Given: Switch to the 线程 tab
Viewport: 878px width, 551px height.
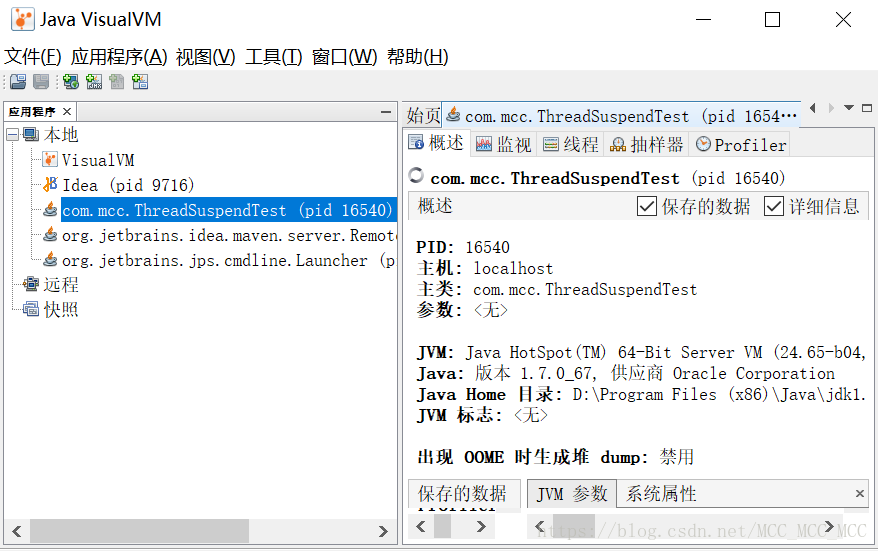Looking at the screenshot, I should 571,144.
